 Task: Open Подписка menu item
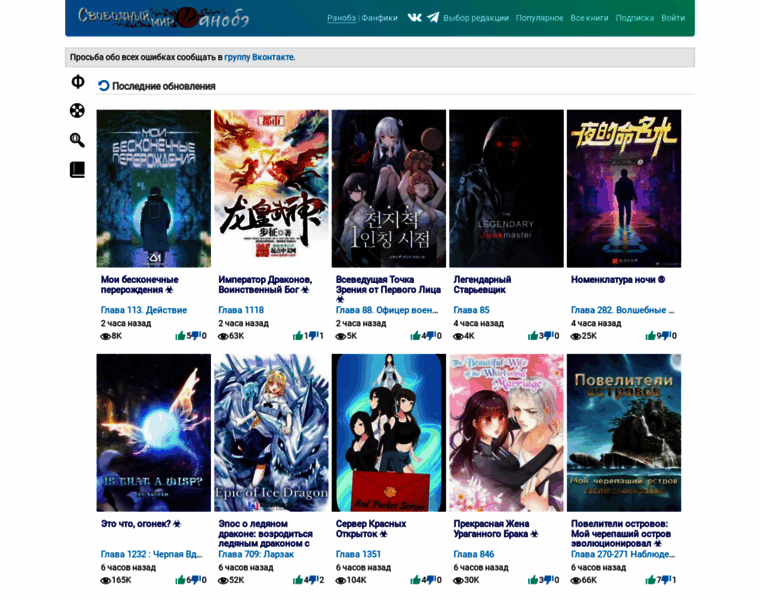(634, 18)
